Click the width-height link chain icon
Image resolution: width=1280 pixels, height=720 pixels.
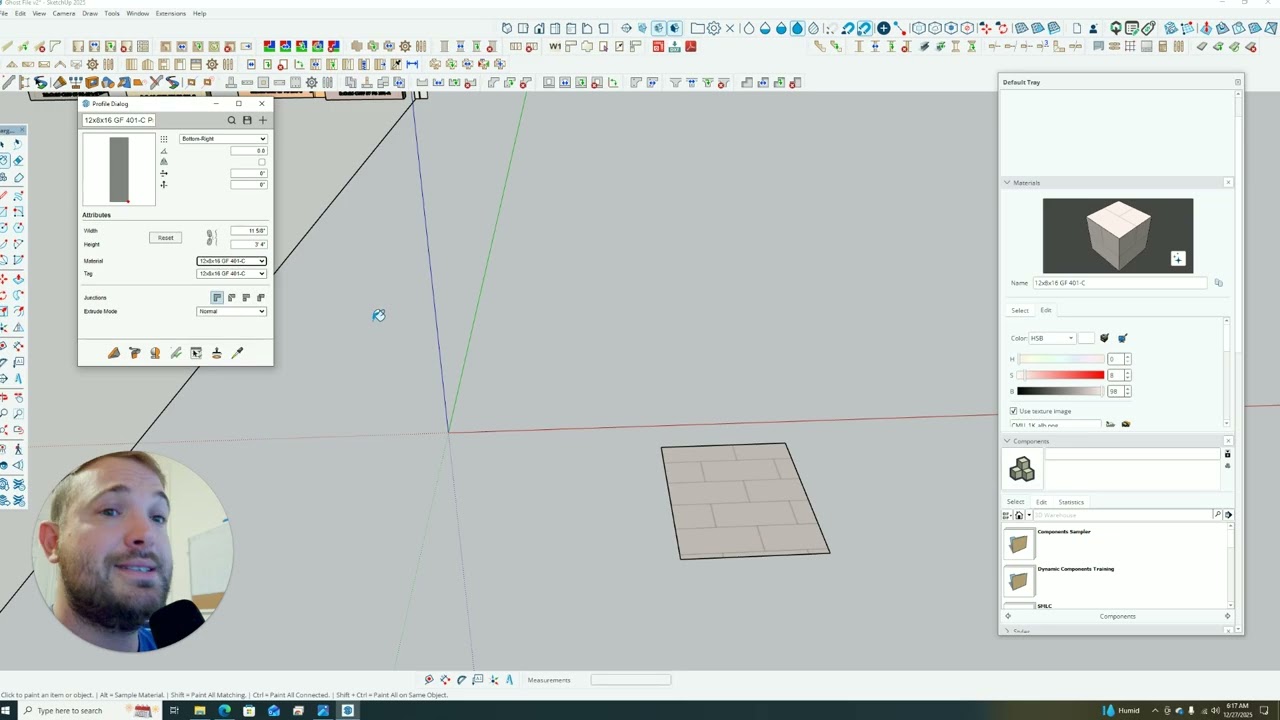pyautogui.click(x=211, y=238)
